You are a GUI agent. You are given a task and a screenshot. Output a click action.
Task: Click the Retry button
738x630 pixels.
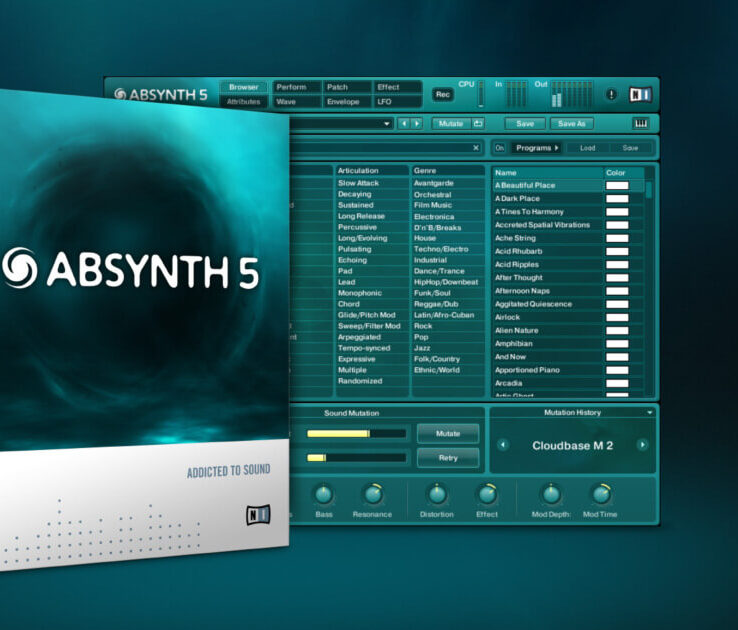(x=448, y=458)
